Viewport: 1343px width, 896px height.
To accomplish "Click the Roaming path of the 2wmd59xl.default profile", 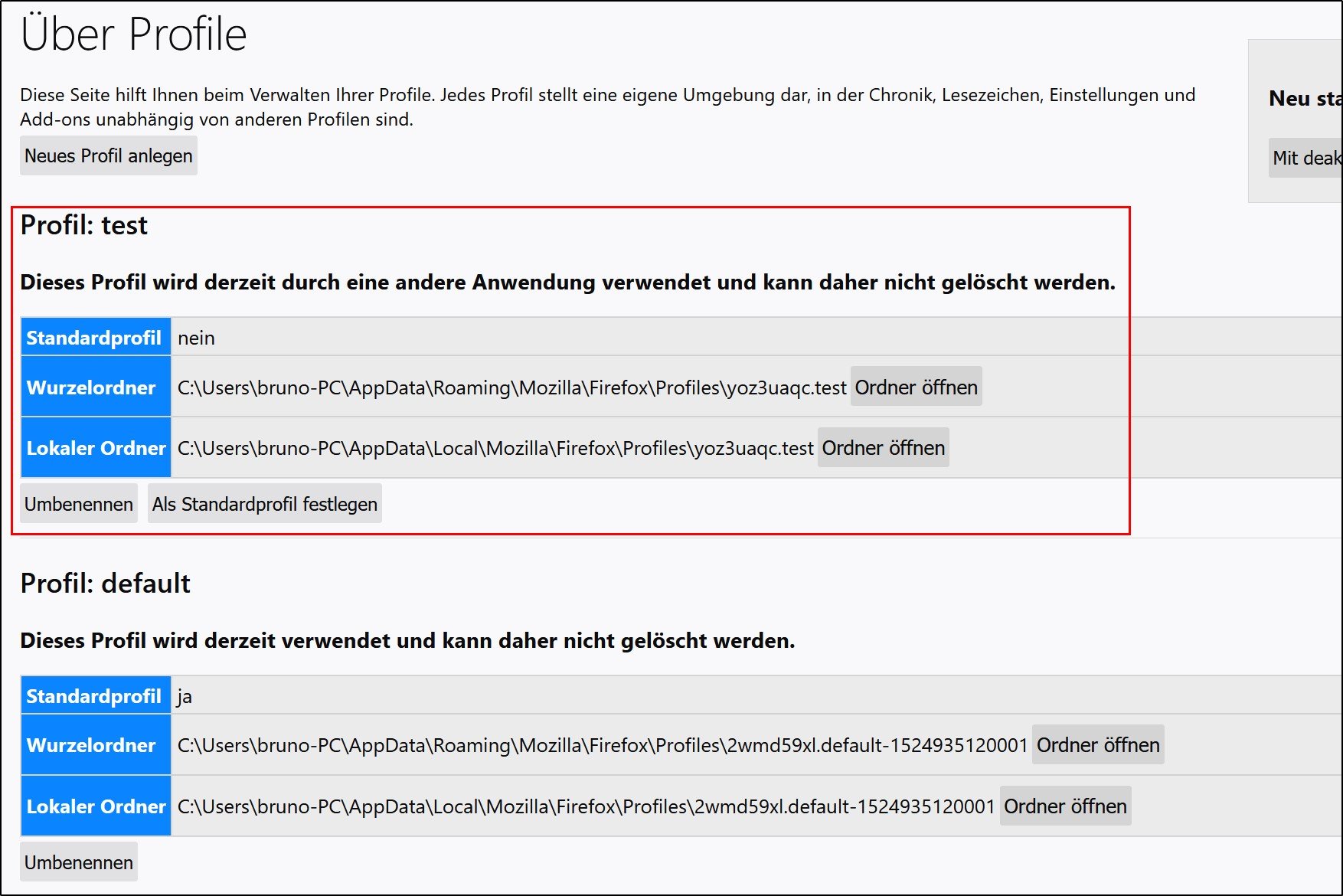I will tap(602, 746).
